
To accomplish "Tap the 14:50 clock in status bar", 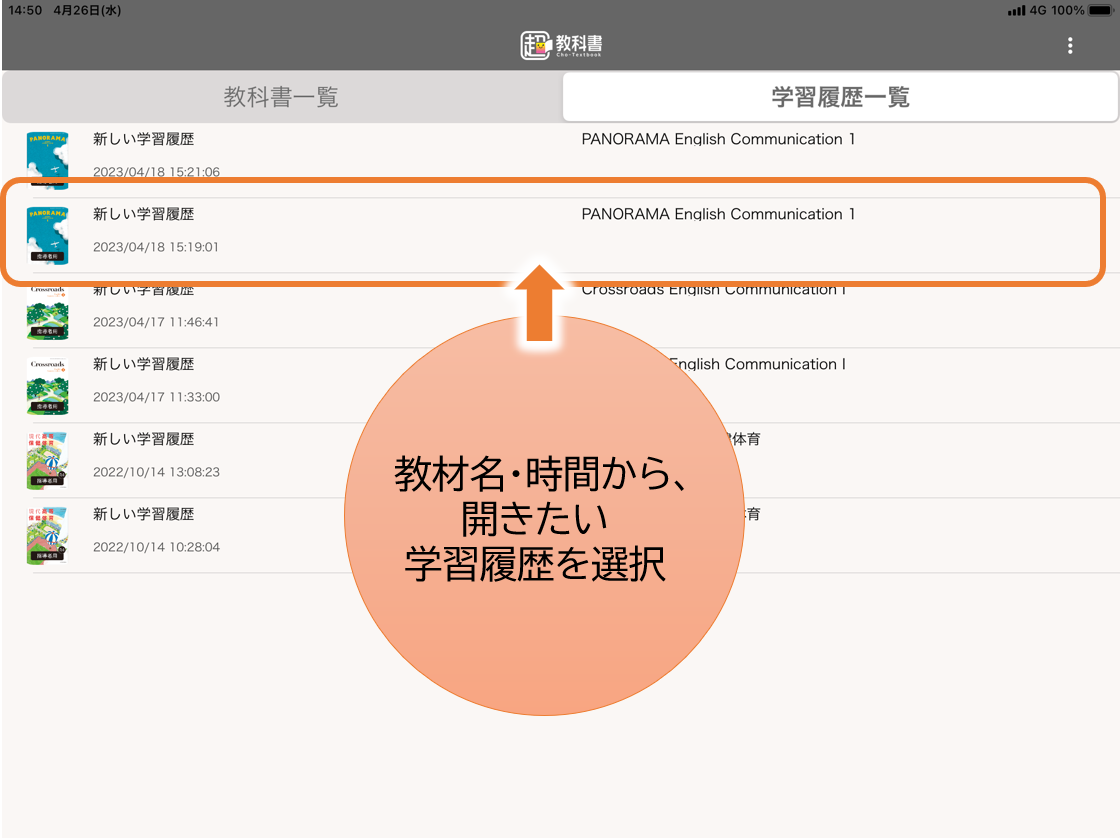I will click(26, 11).
